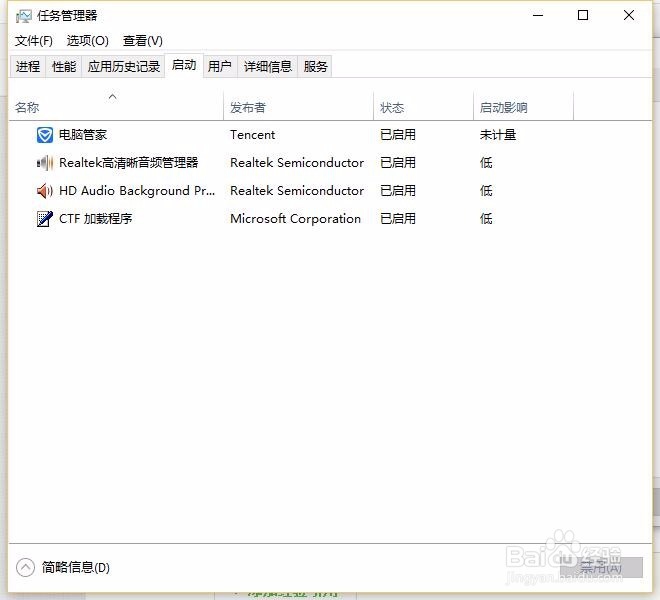Screen dimensions: 660x600
Task: Sort by the 名称 column header
Action: tap(116, 106)
